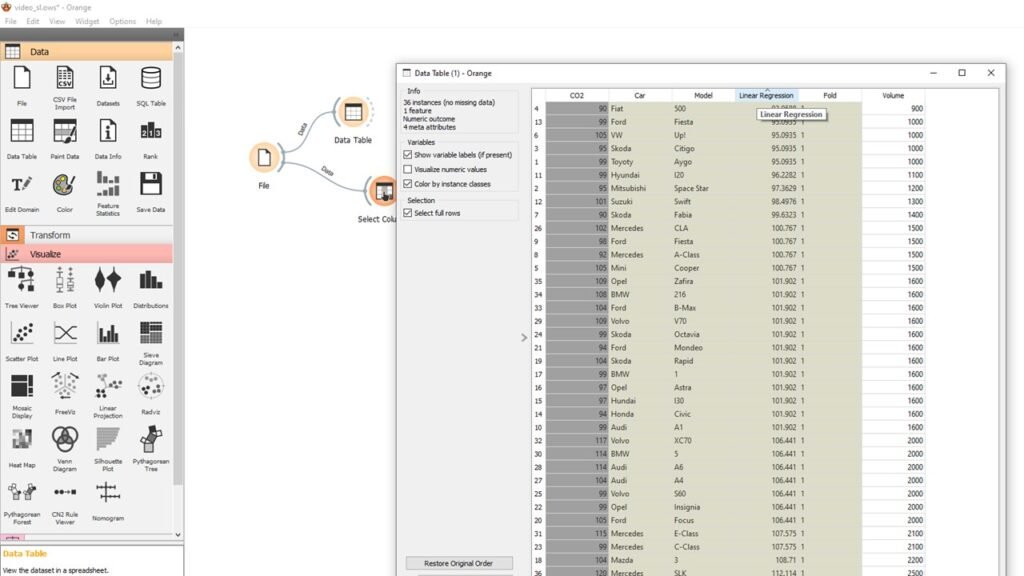The width and height of the screenshot is (1024, 576).
Task: Collapse the Visualize category
Action: [x=86, y=254]
